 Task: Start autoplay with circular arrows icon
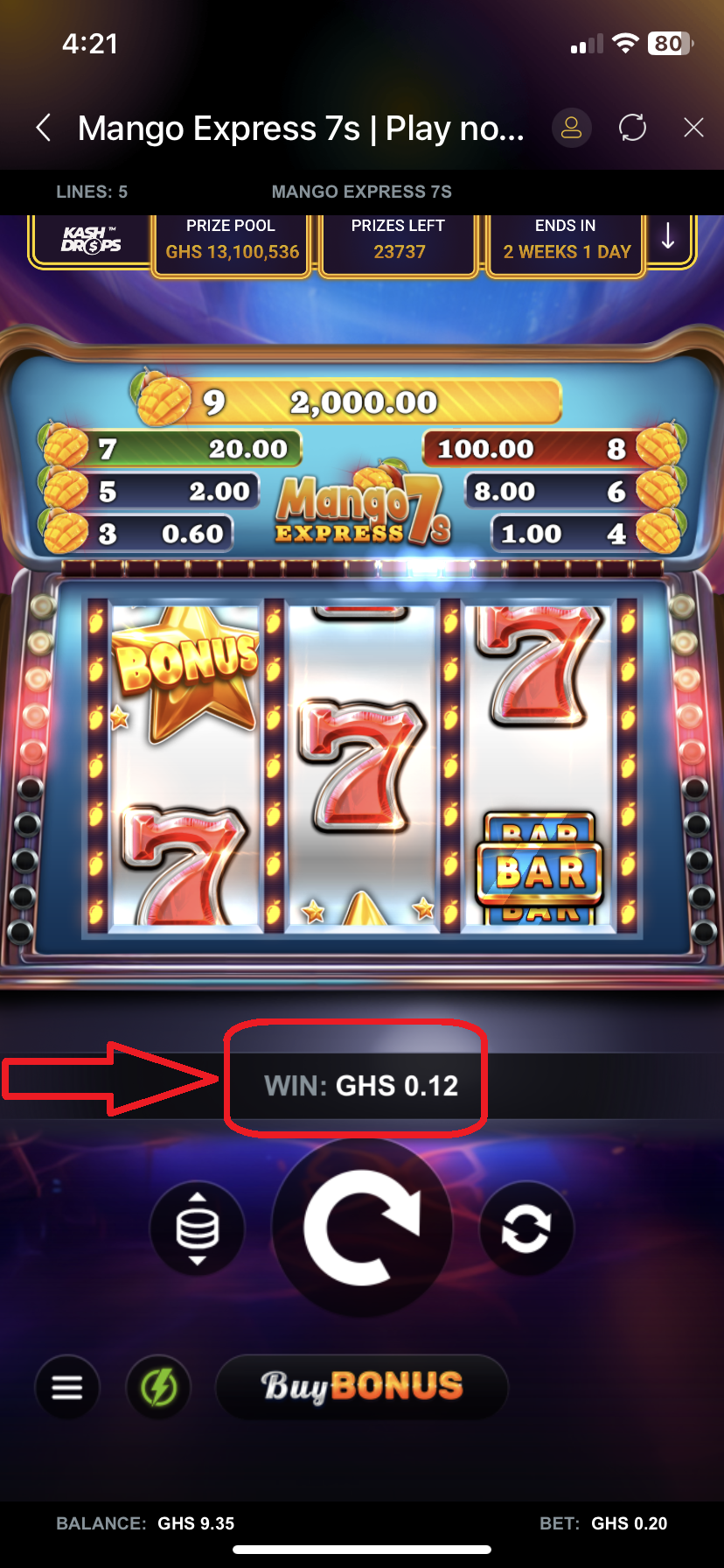526,1228
